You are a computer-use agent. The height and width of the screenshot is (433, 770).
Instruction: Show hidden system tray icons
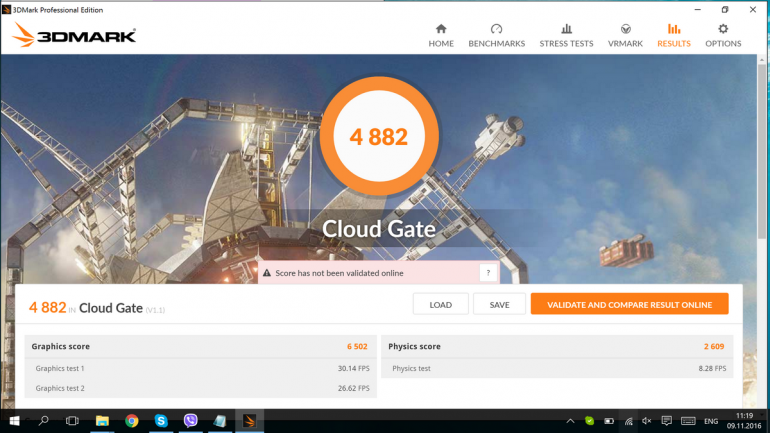coord(570,421)
